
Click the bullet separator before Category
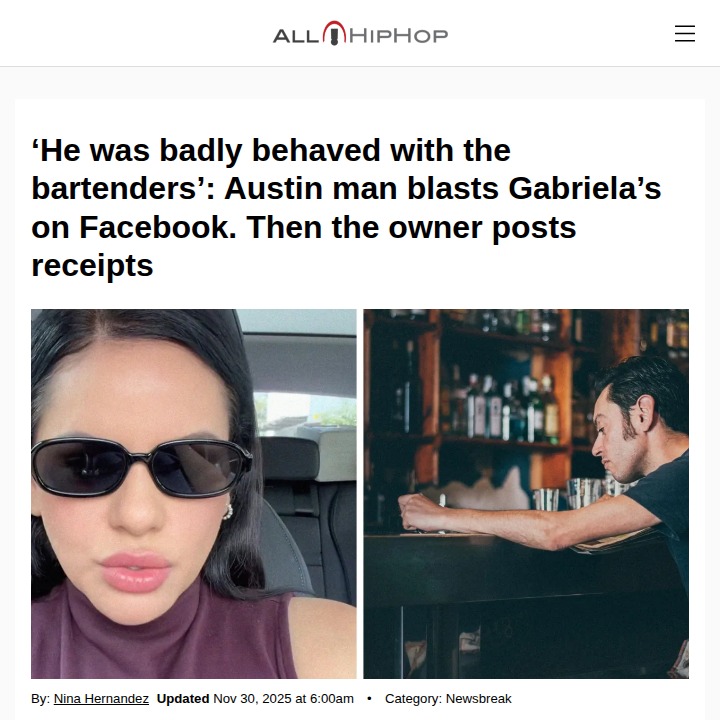pos(369,698)
